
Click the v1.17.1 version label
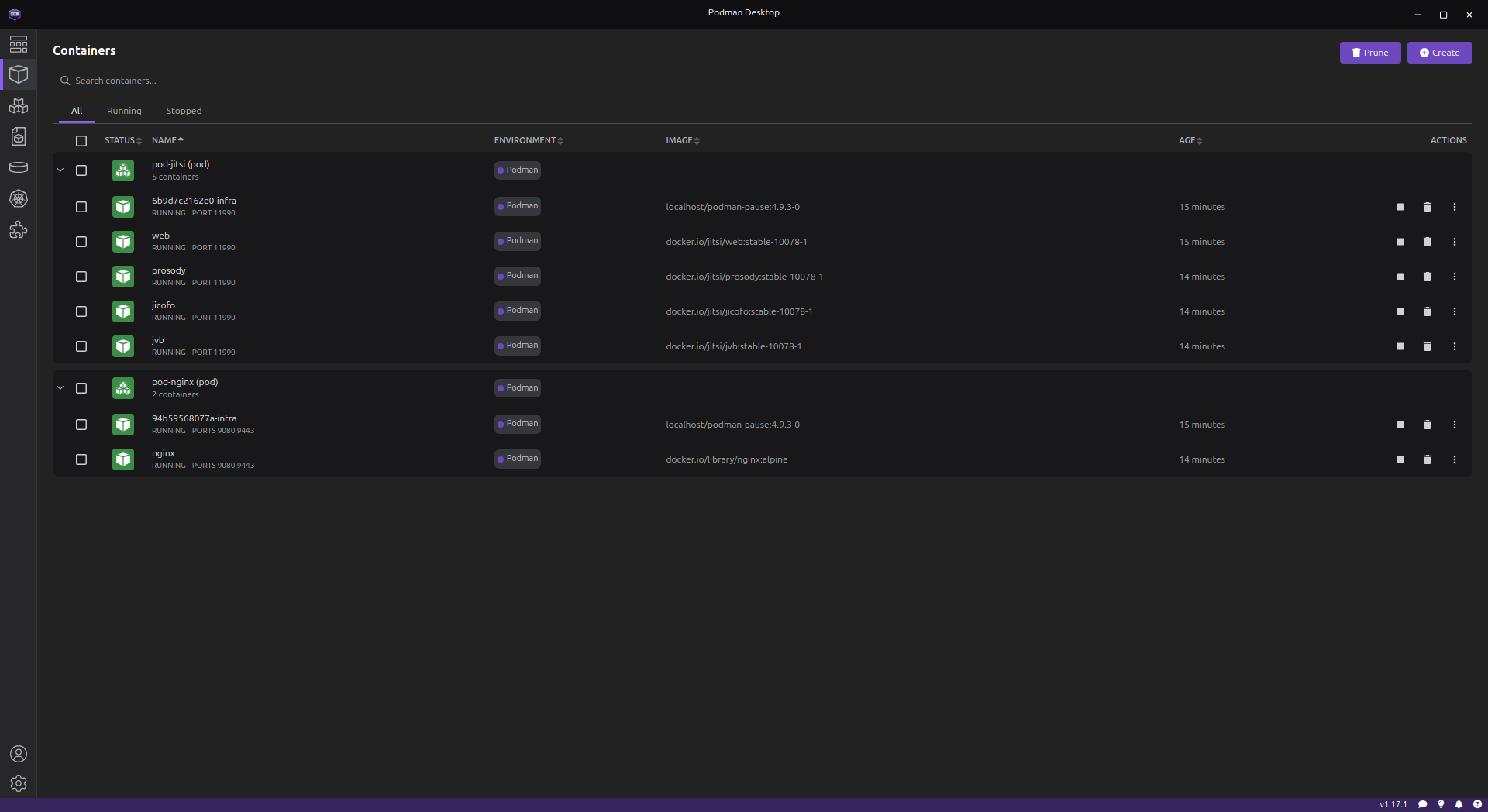[1393, 804]
